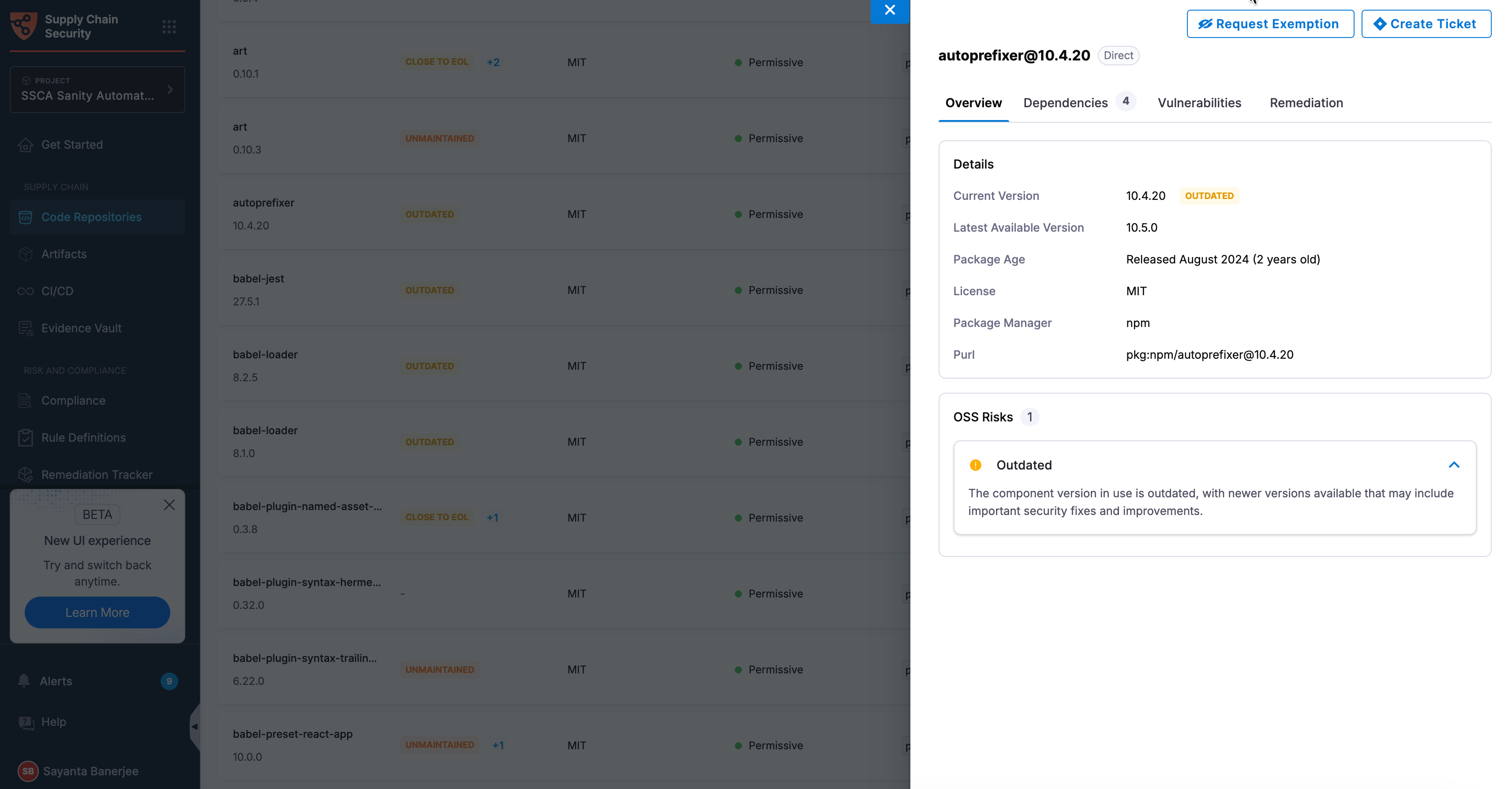
Task: Click the Code Repositories icon in sidebar
Action: pos(25,217)
